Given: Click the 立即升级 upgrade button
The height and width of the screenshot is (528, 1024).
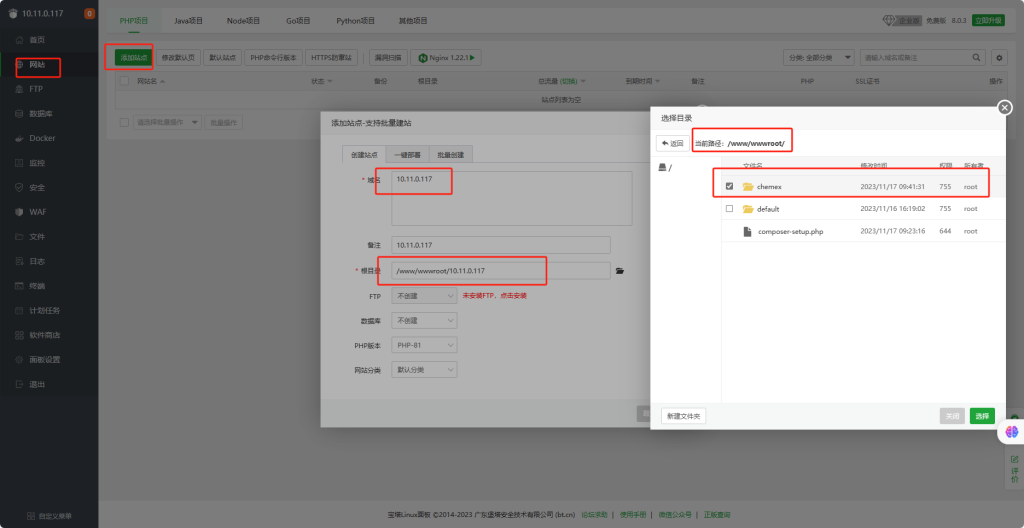Looking at the screenshot, I should point(987,20).
